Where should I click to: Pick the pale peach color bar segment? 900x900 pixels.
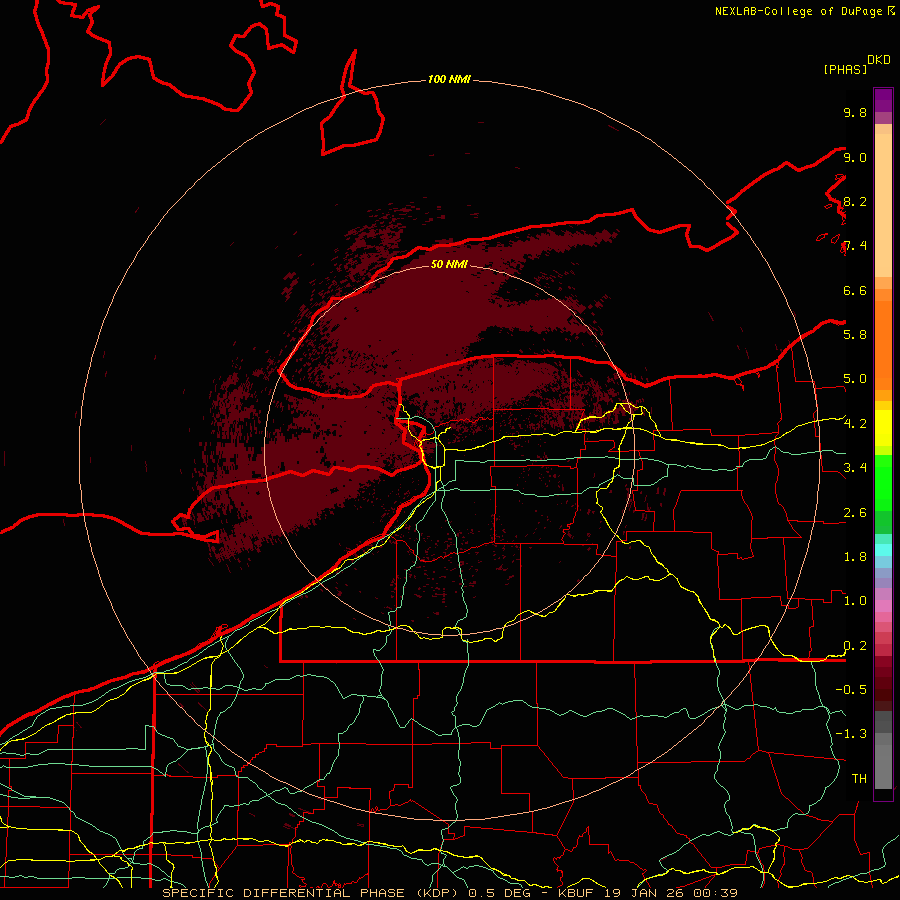883,205
